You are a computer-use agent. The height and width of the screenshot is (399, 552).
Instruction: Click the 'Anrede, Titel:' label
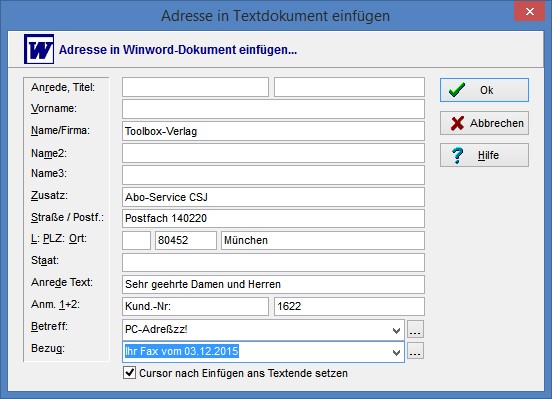point(63,87)
